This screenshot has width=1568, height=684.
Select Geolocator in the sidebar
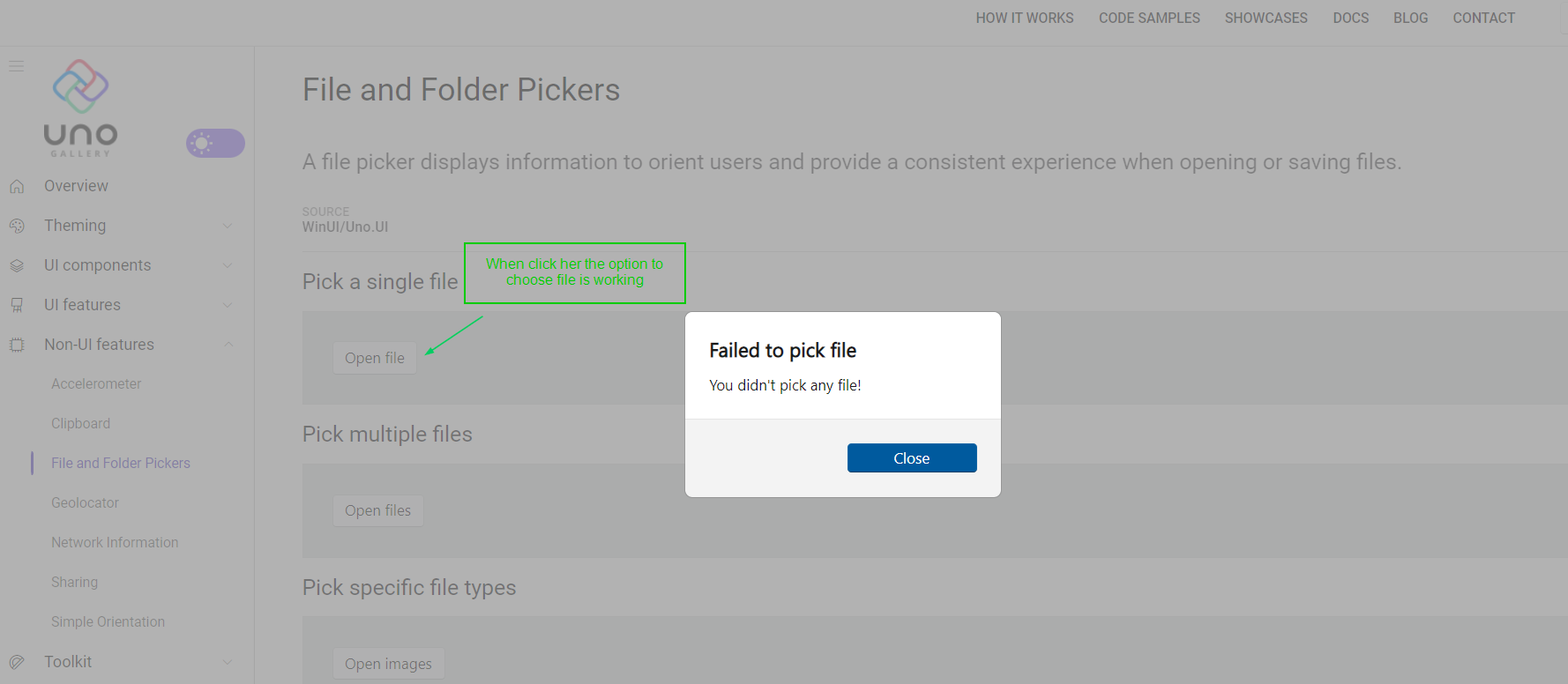pos(85,502)
